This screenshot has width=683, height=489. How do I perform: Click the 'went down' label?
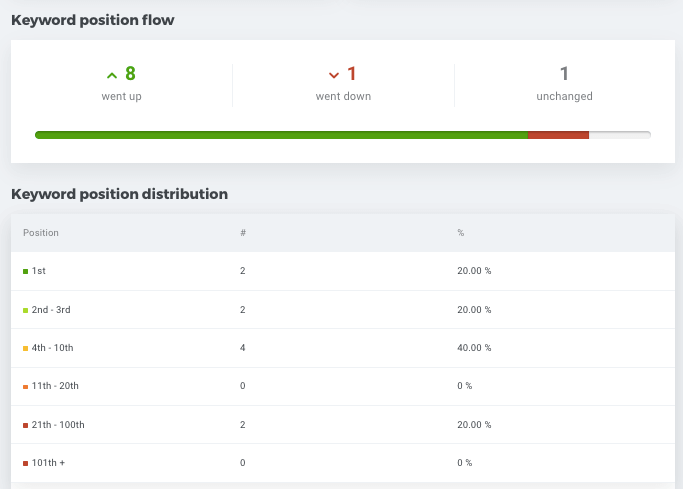[343, 96]
